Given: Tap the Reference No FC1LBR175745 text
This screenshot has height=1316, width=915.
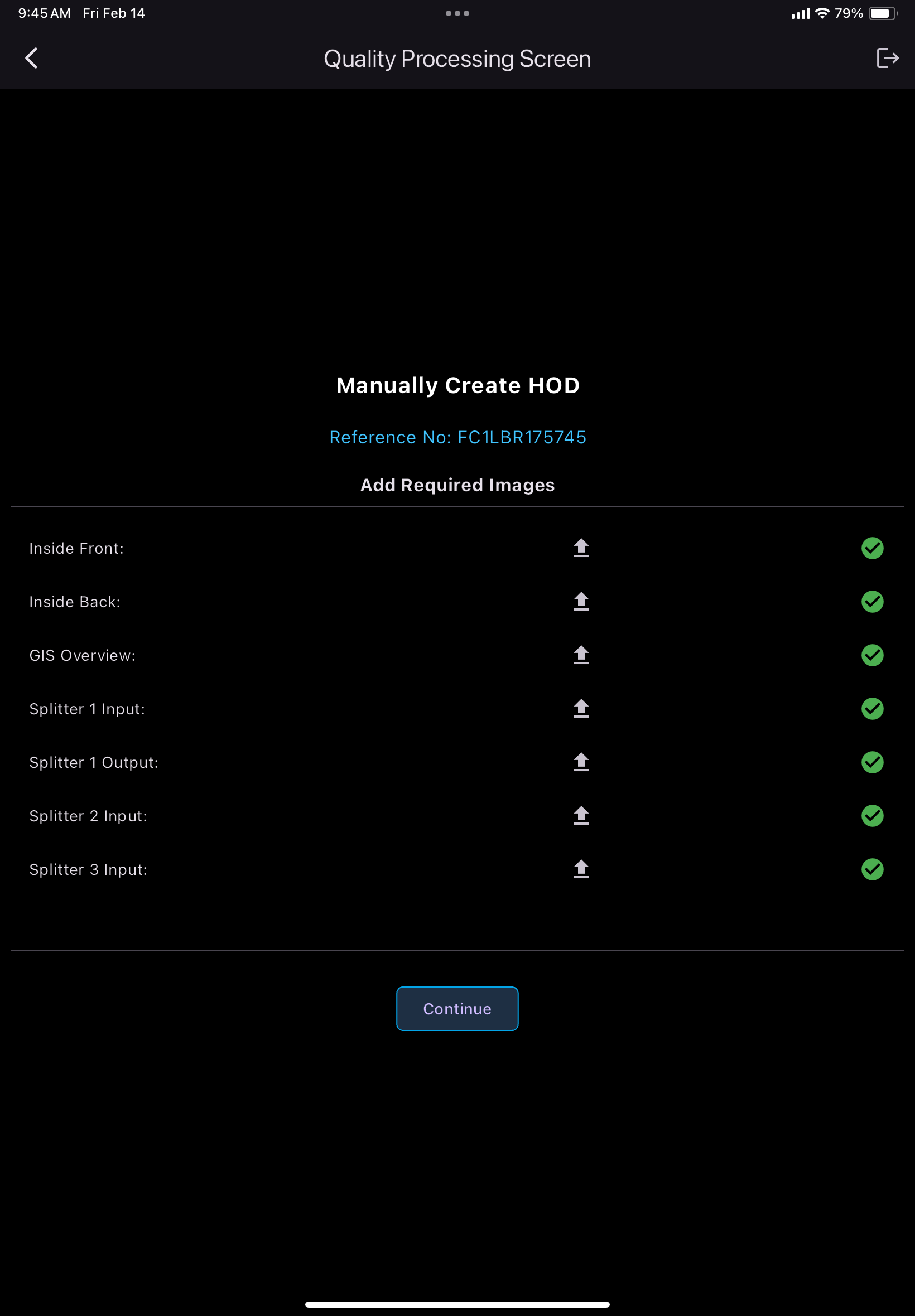Looking at the screenshot, I should (x=458, y=437).
